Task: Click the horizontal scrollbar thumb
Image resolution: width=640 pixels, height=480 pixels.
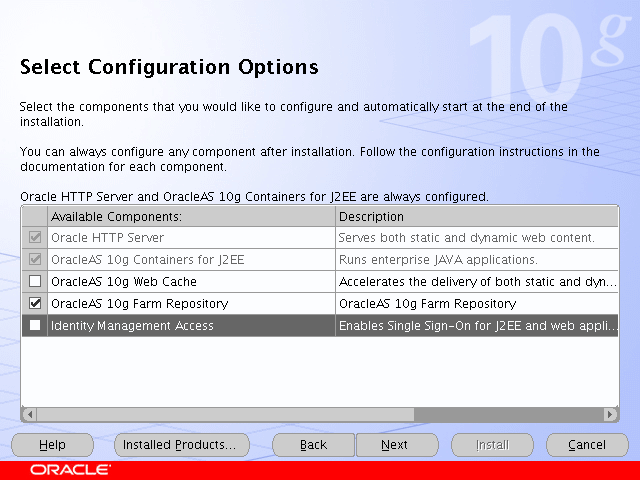Action: (x=225, y=414)
